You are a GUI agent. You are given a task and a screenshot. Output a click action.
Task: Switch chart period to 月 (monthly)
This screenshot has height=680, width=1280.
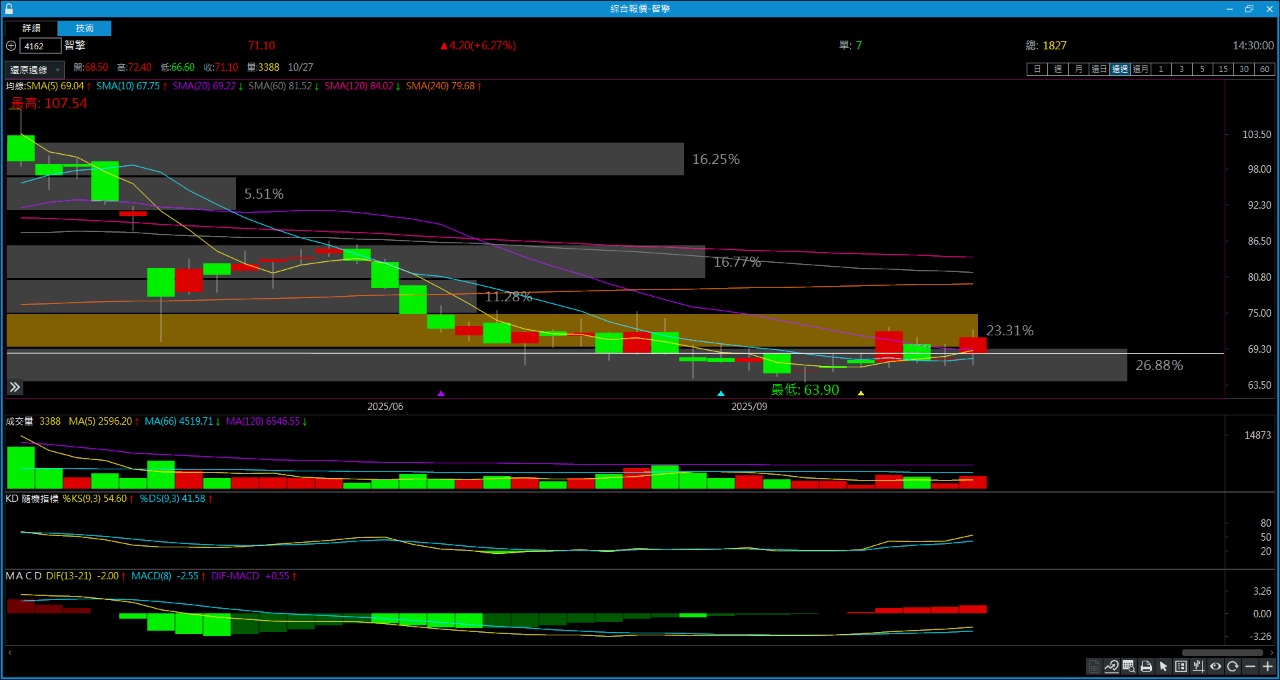[x=1078, y=69]
